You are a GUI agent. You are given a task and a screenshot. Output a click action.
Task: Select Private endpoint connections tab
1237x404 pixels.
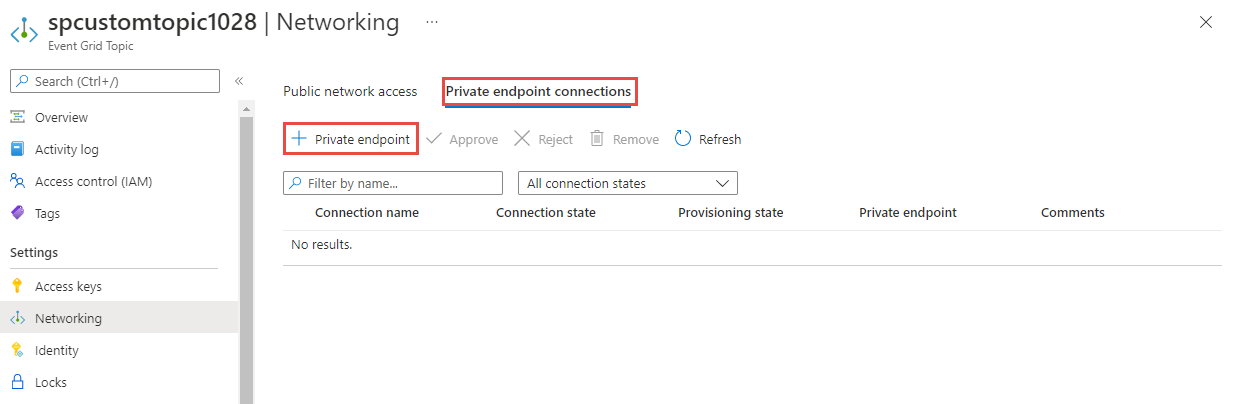click(x=538, y=92)
